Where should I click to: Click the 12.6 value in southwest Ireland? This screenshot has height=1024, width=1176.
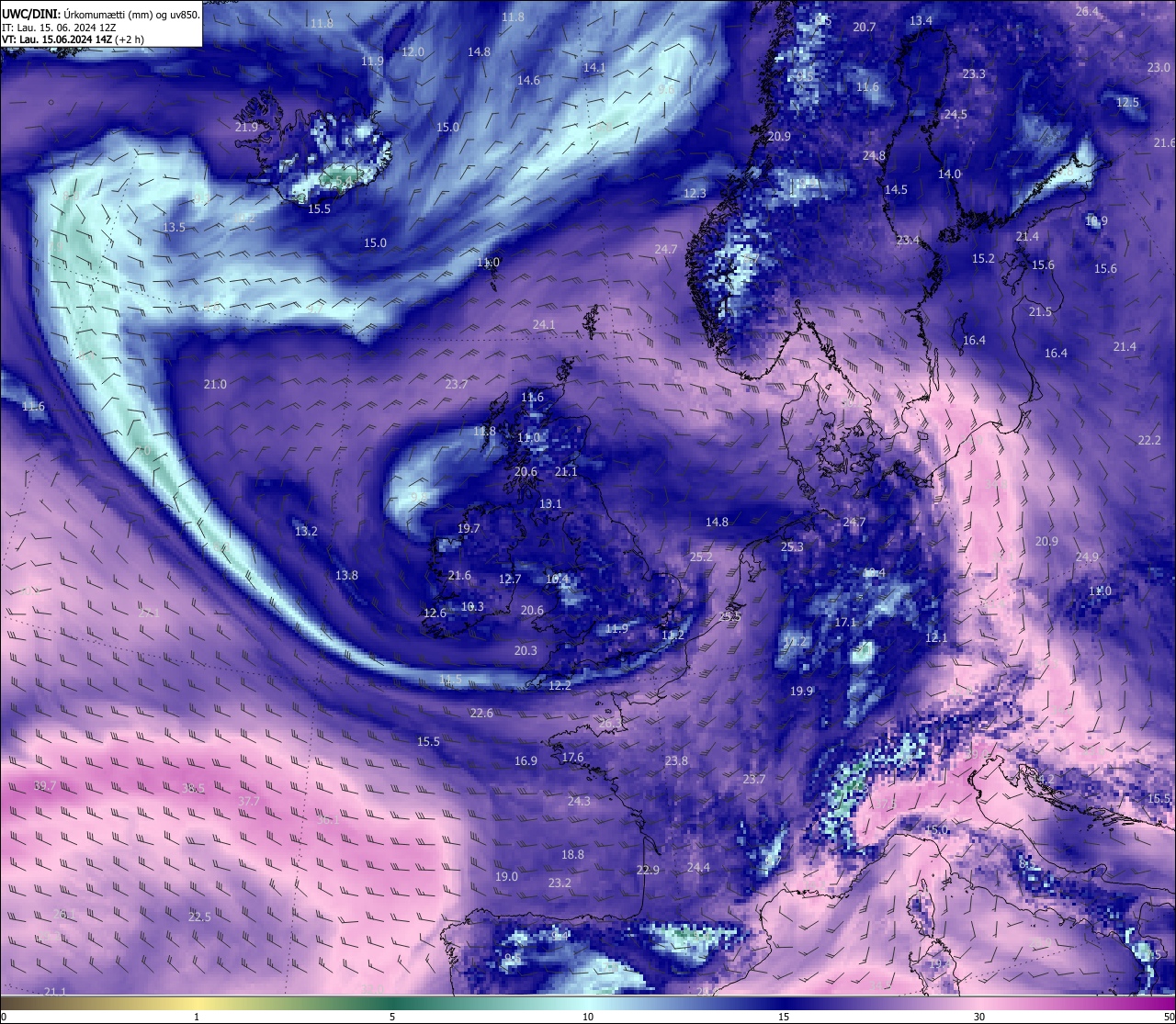pyautogui.click(x=435, y=613)
